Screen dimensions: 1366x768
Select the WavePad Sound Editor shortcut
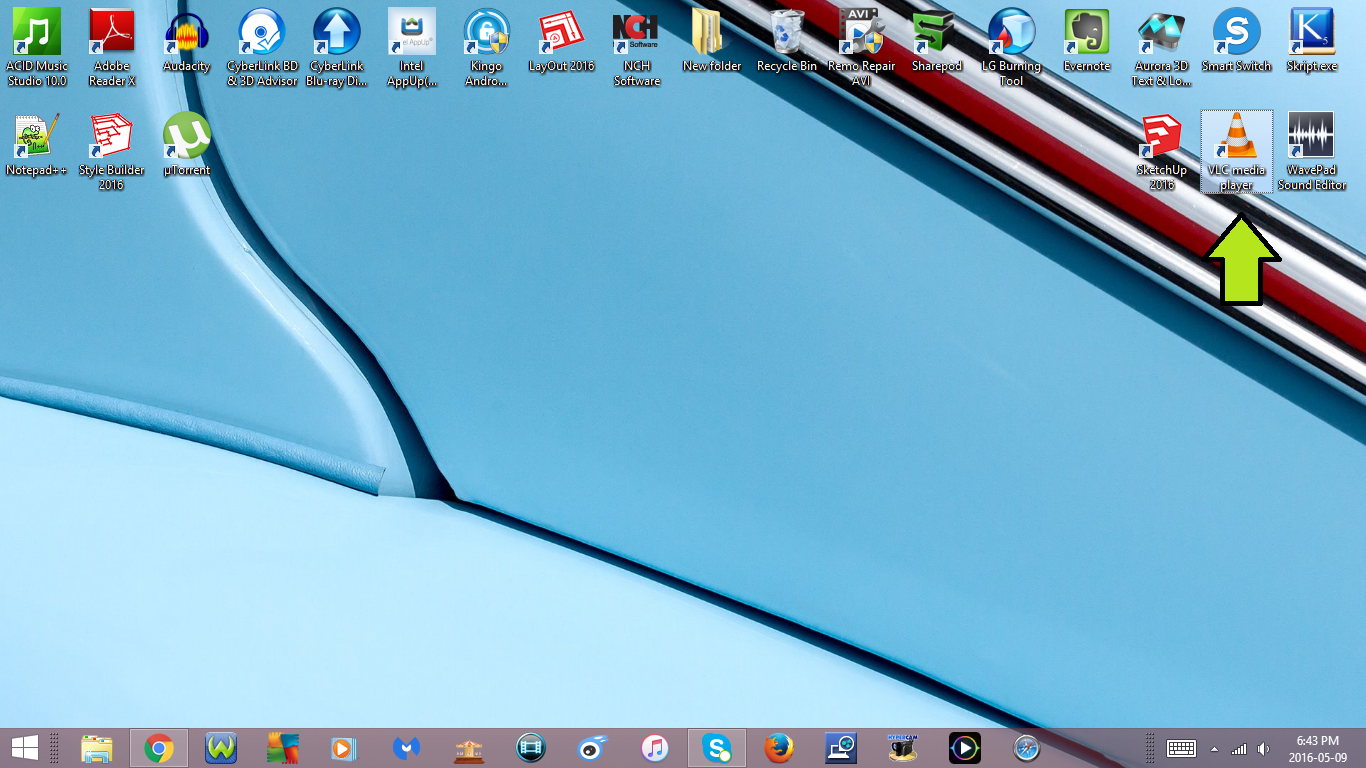click(1312, 152)
